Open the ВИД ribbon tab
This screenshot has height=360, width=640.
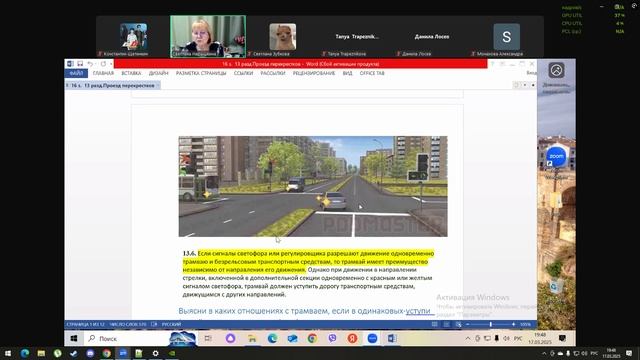click(x=347, y=73)
